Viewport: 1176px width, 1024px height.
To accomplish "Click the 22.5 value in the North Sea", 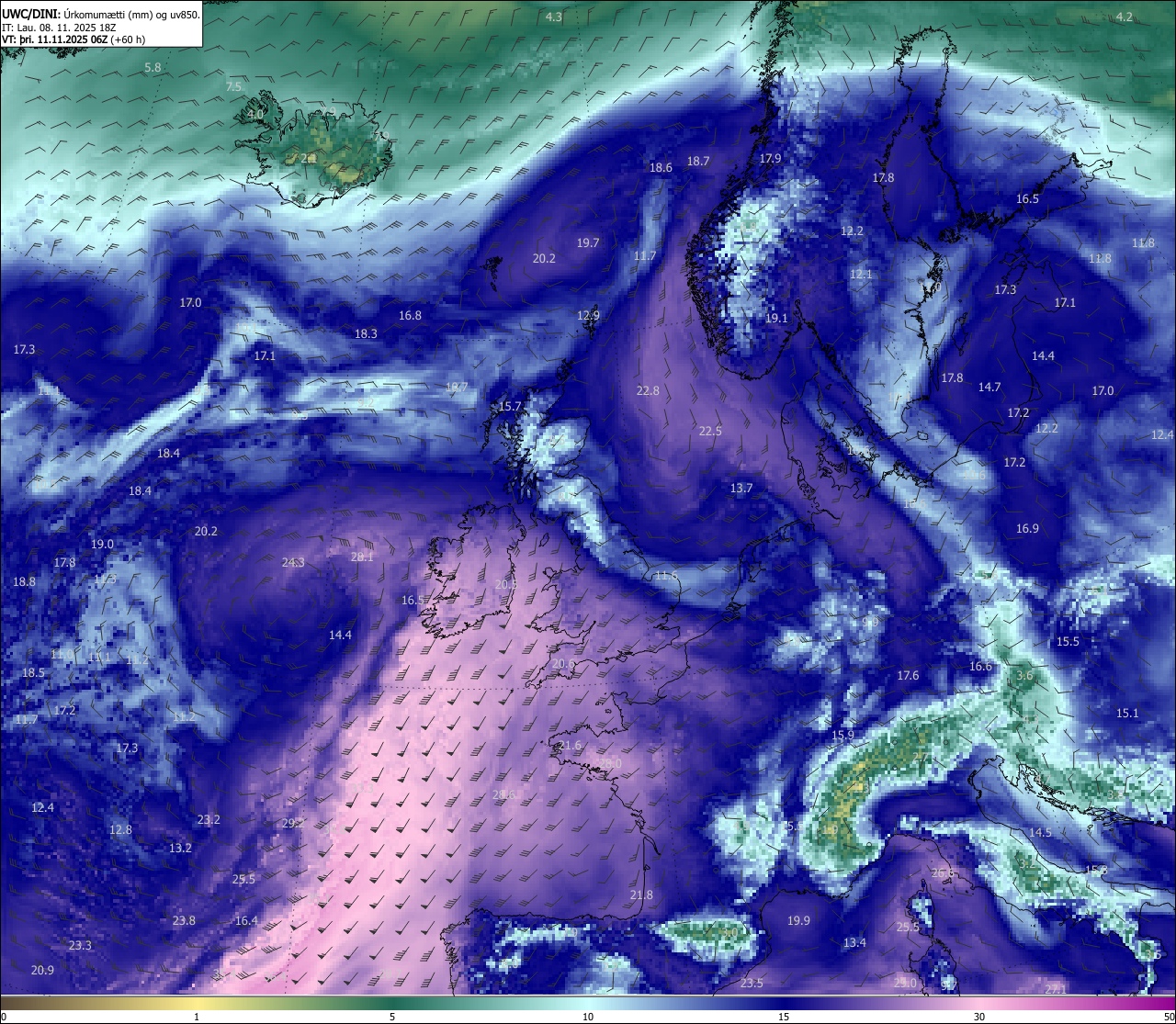I will pyautogui.click(x=710, y=432).
